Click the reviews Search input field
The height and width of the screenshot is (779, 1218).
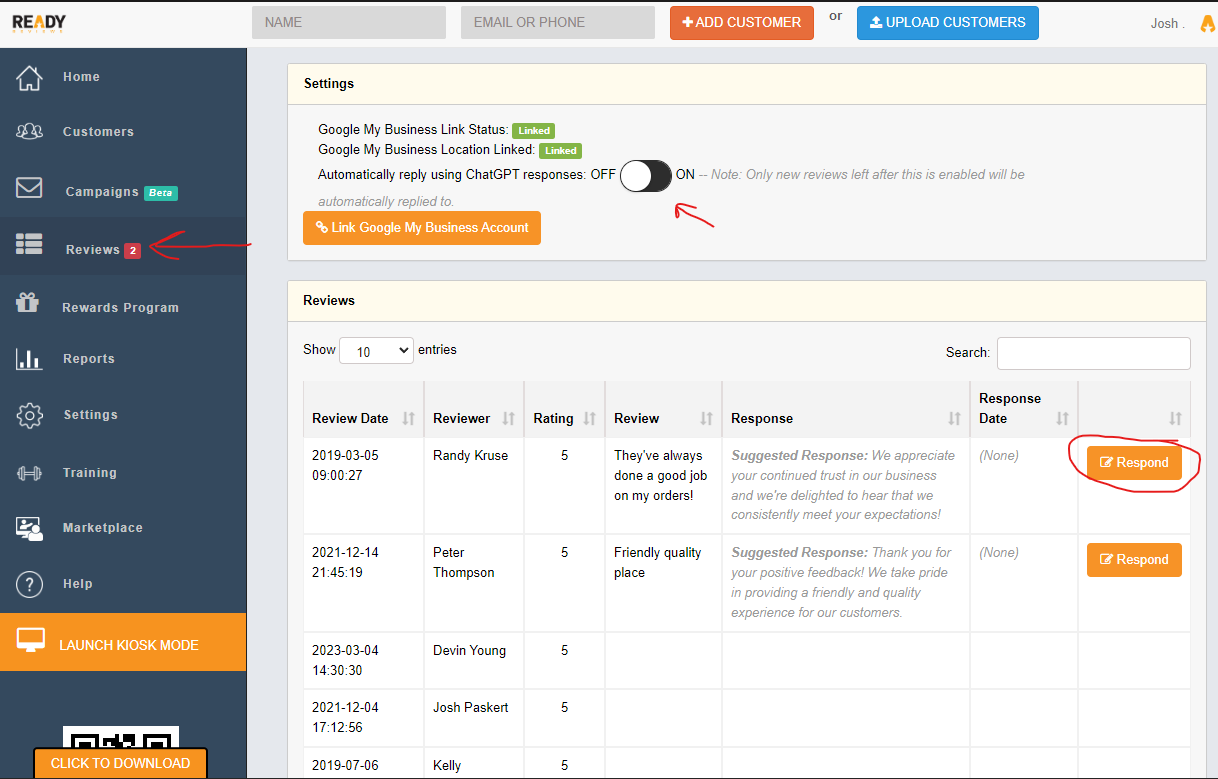coord(1093,353)
